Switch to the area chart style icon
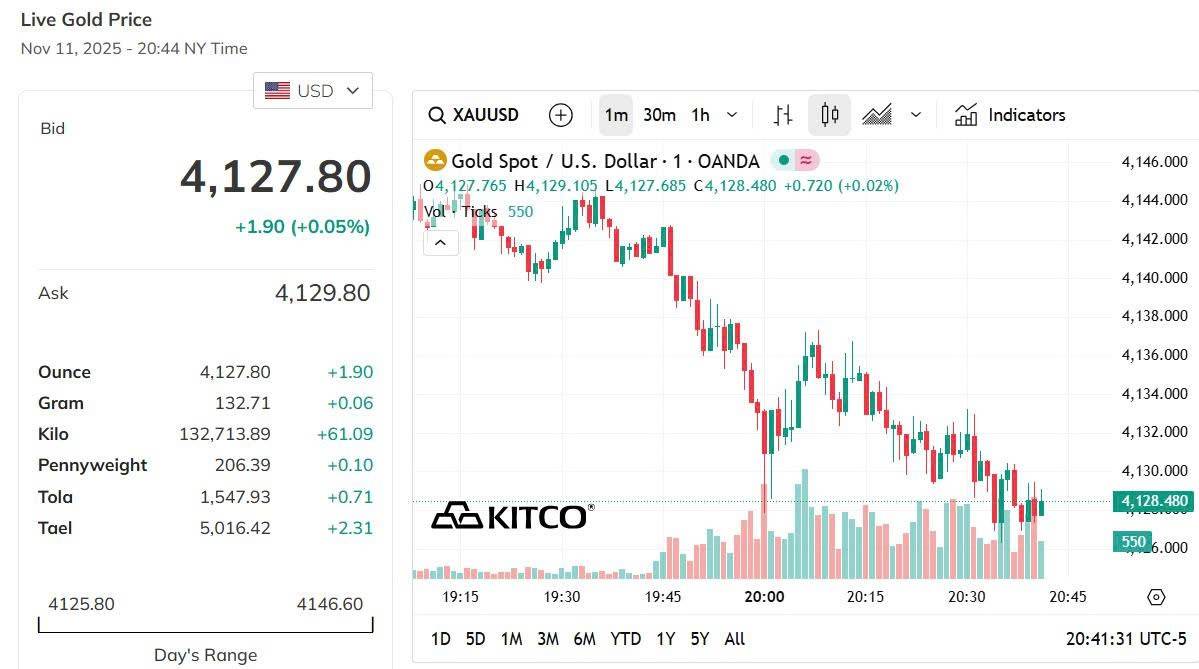 coord(876,115)
